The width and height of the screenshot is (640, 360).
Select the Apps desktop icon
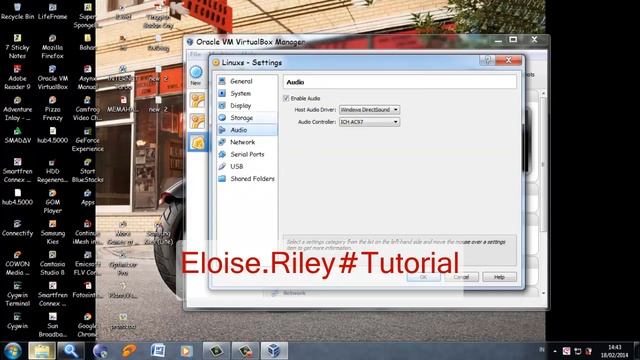coord(87,198)
